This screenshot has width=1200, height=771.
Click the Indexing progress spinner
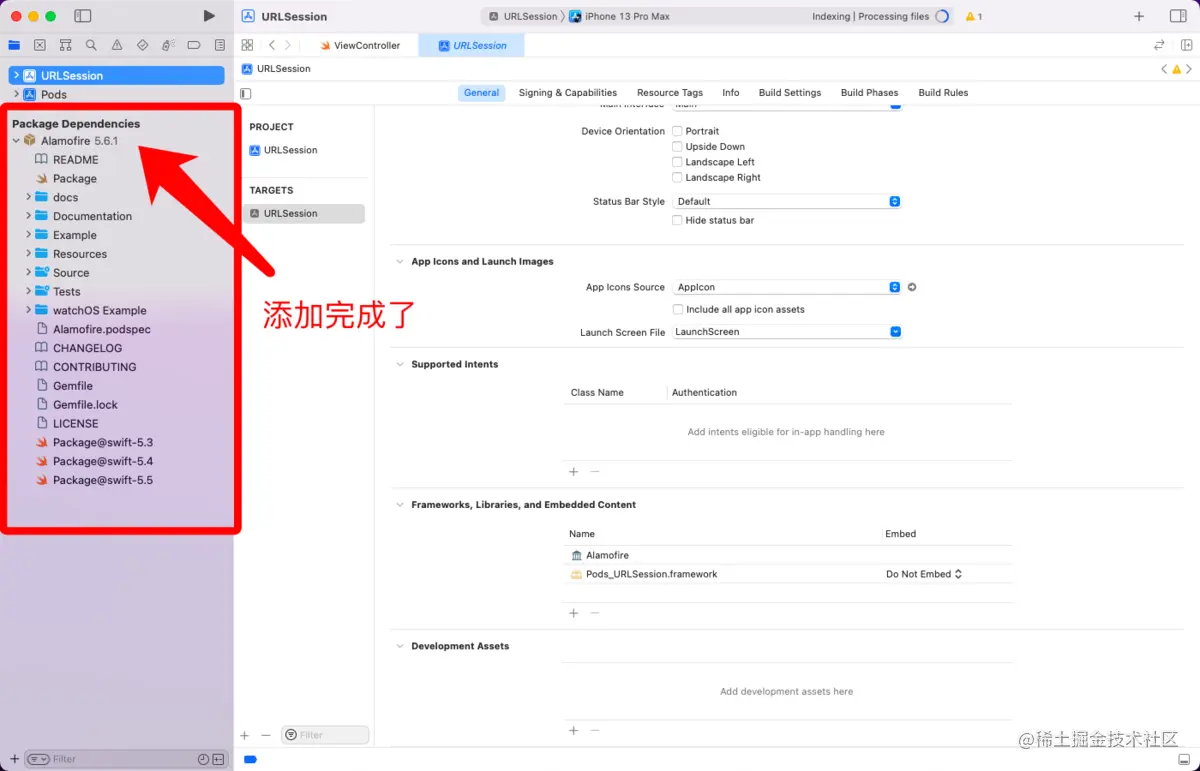pyautogui.click(x=942, y=16)
